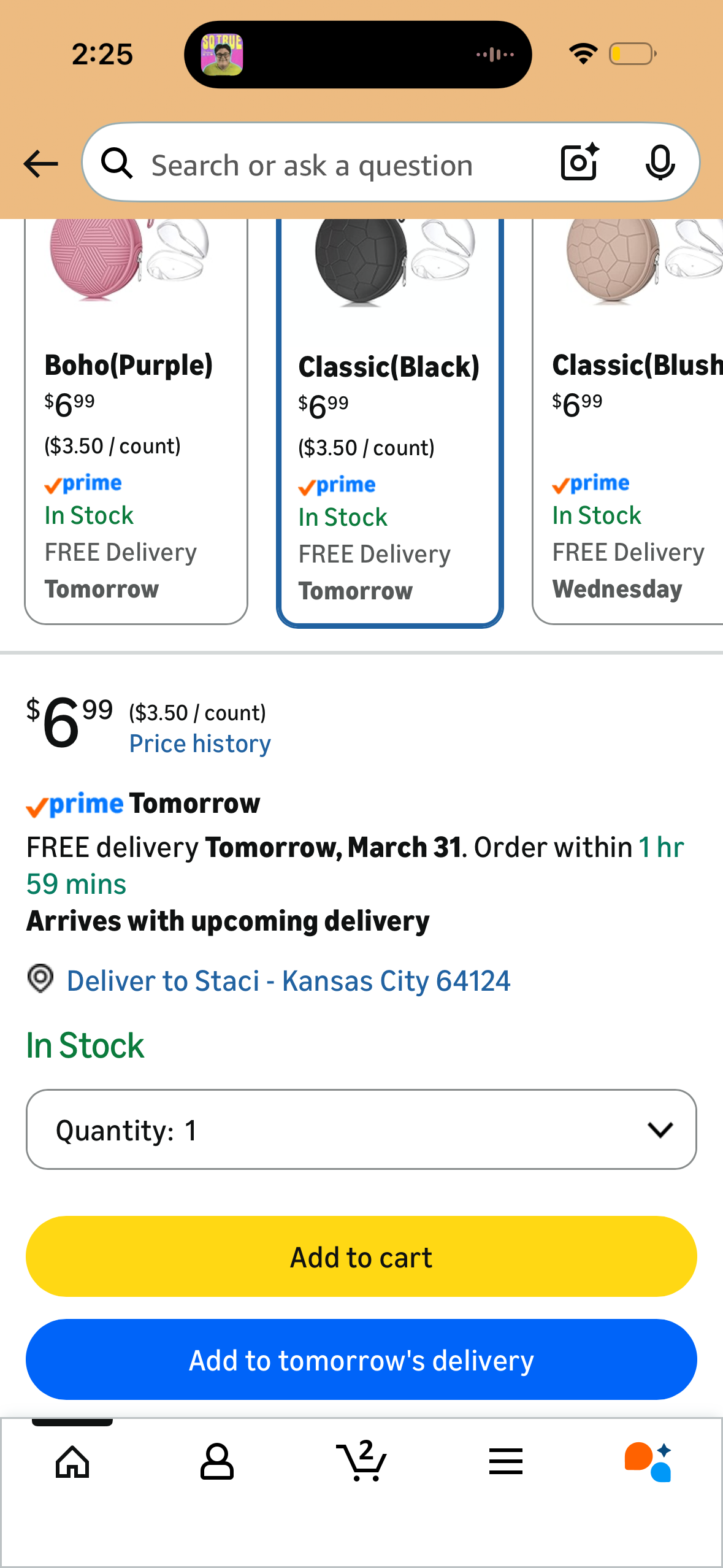This screenshot has width=723, height=1568.
Task: Click Add to tomorrow's delivery button
Action: [x=361, y=1359]
